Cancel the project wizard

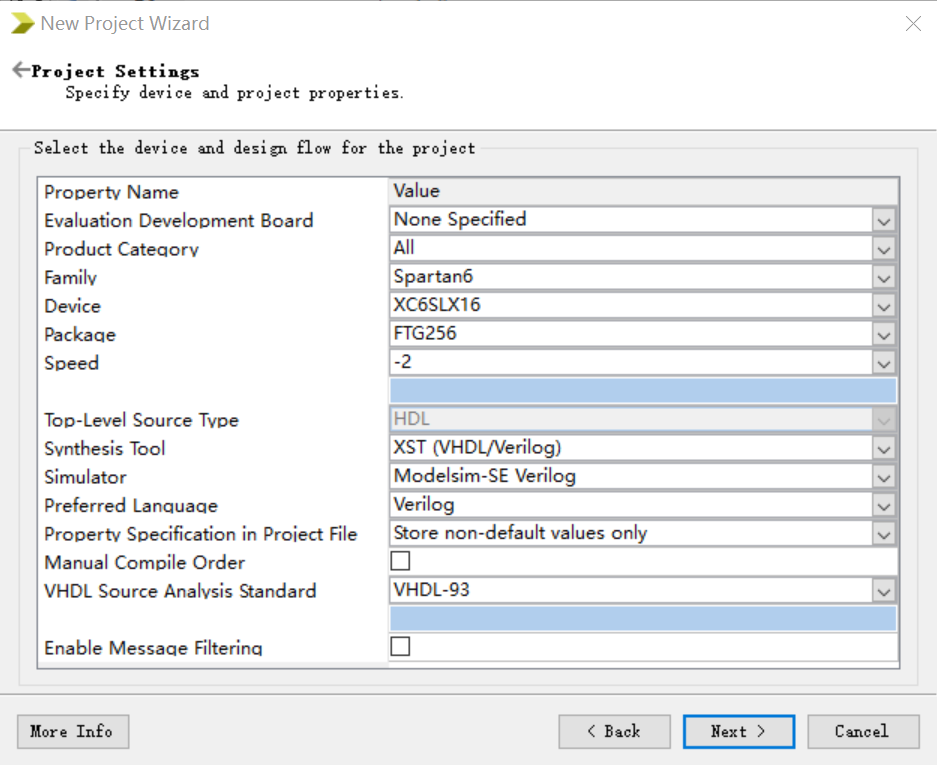point(862,731)
